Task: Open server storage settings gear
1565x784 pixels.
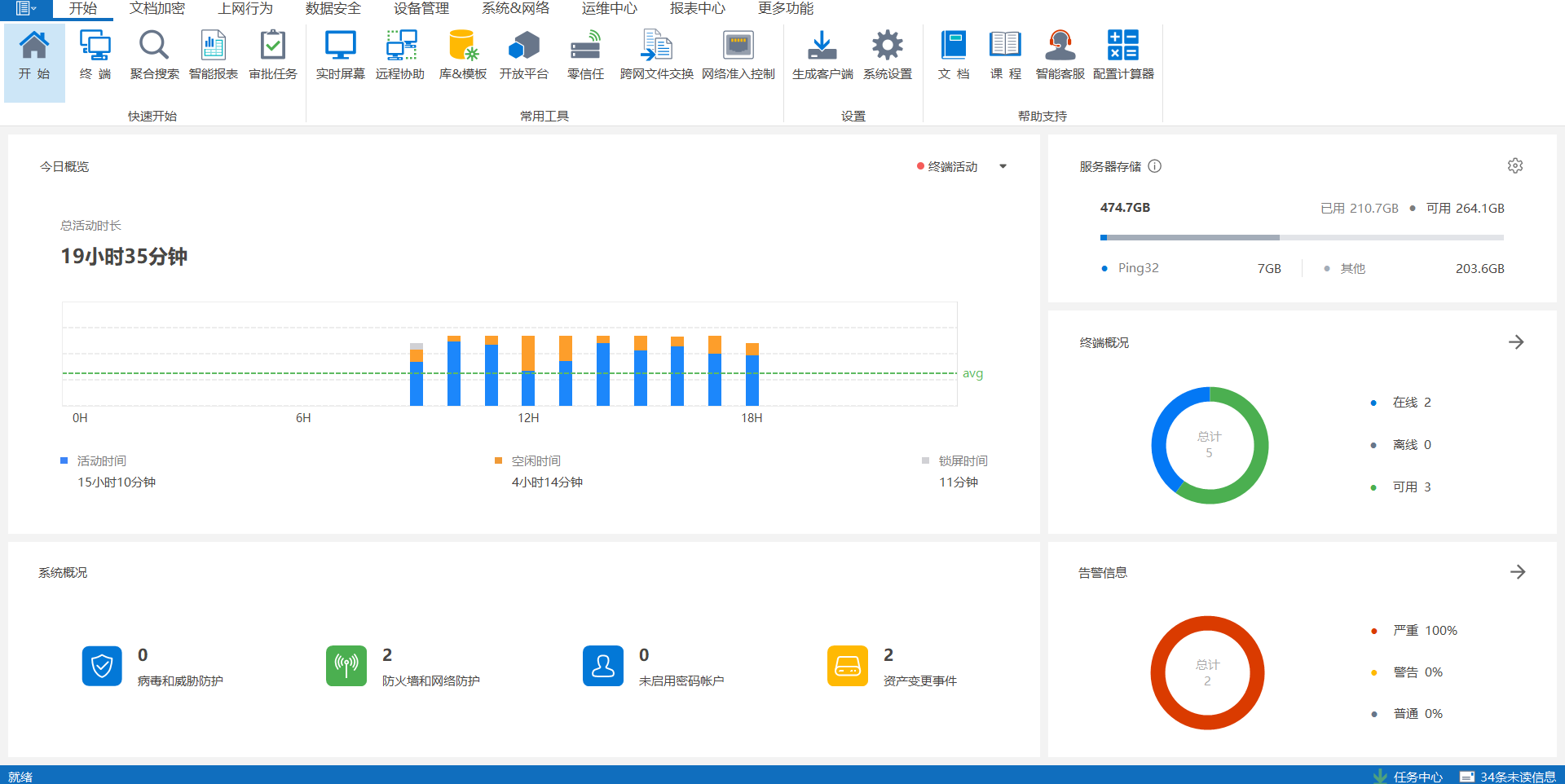Action: [1515, 166]
